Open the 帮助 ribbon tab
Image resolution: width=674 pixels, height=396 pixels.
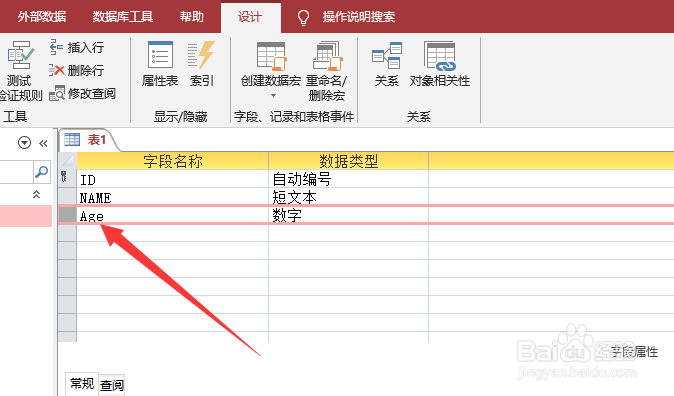click(x=191, y=17)
